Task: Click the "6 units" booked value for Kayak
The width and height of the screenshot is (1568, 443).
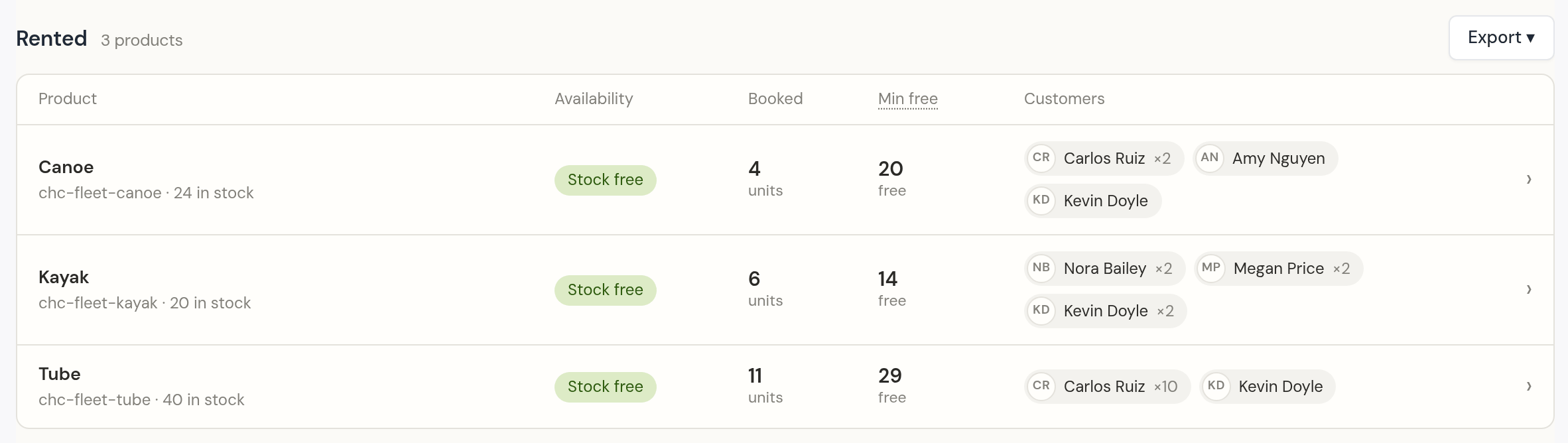Action: (x=765, y=289)
